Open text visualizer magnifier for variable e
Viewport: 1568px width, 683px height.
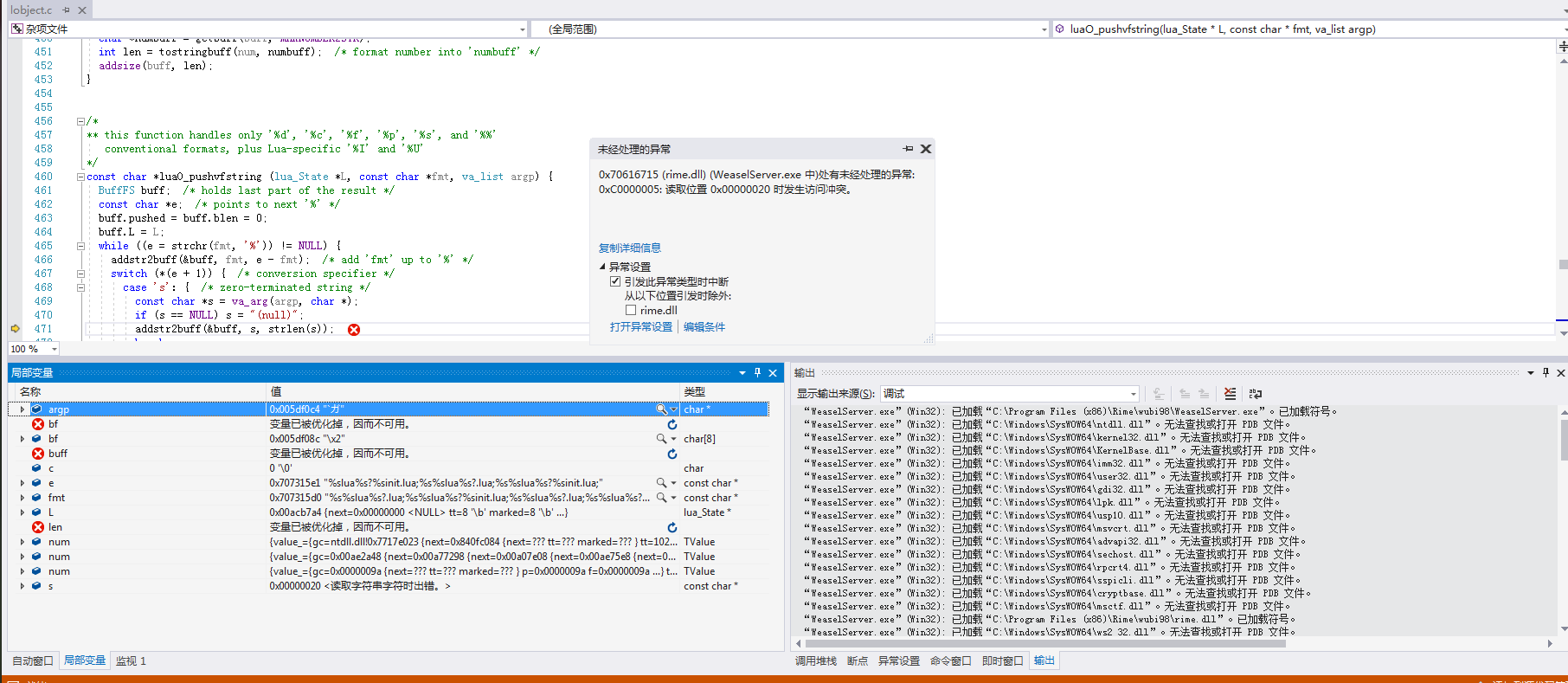point(662,483)
